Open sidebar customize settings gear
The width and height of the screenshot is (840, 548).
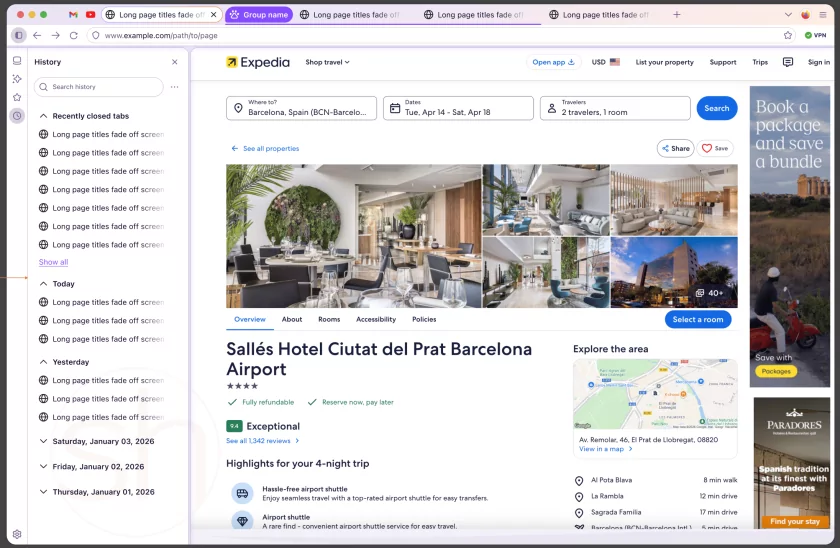[17, 534]
